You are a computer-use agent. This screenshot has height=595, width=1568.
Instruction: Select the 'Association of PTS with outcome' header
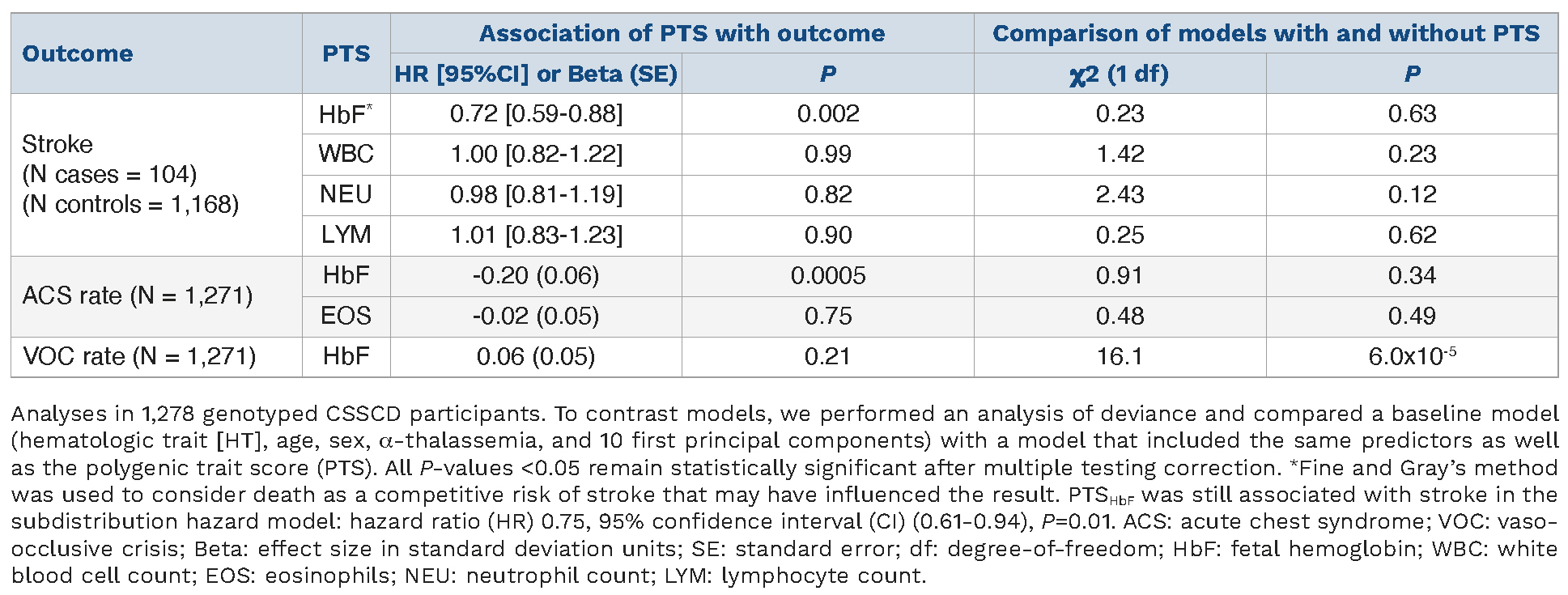point(682,33)
